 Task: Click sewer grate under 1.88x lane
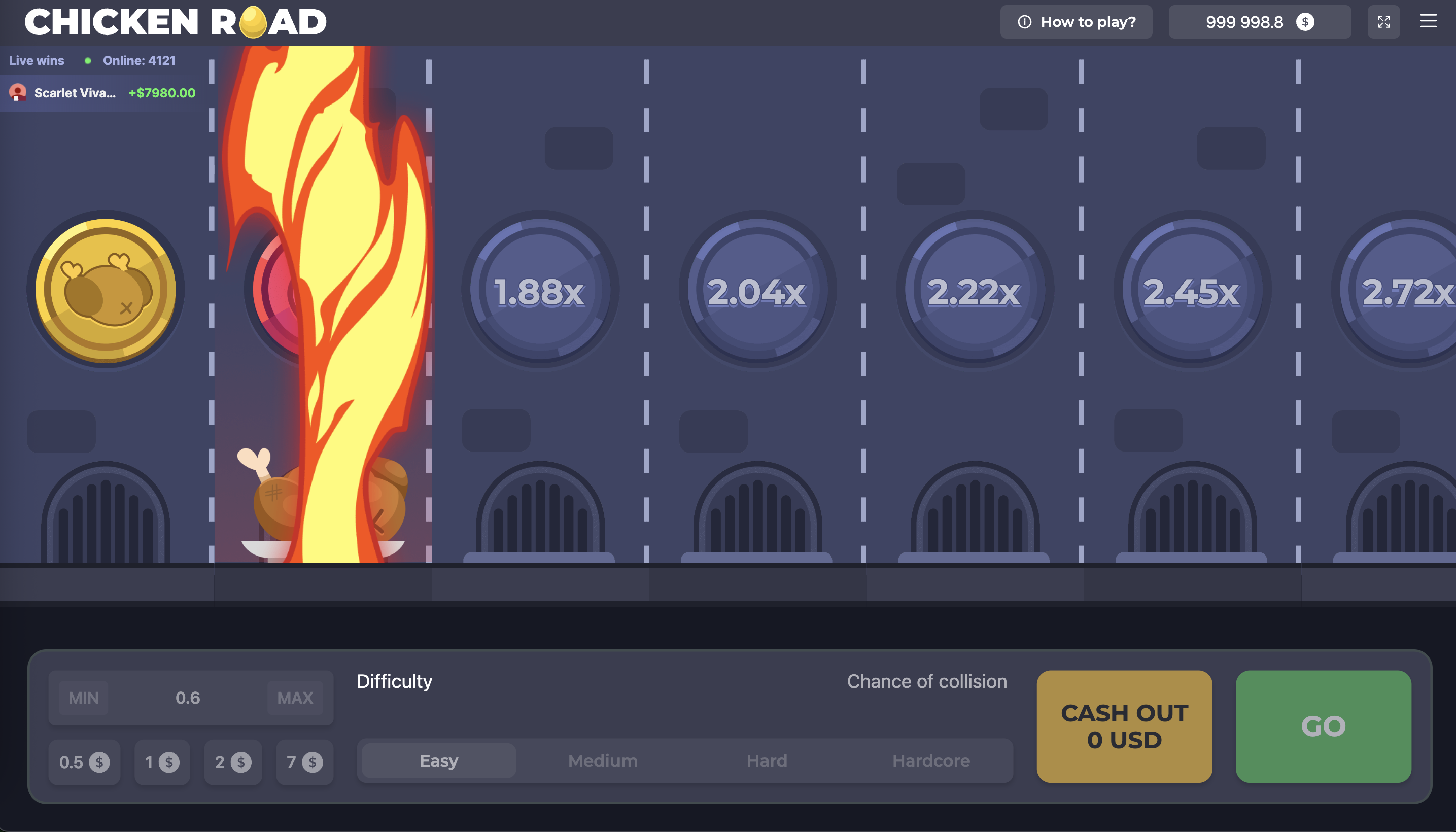pos(540,511)
